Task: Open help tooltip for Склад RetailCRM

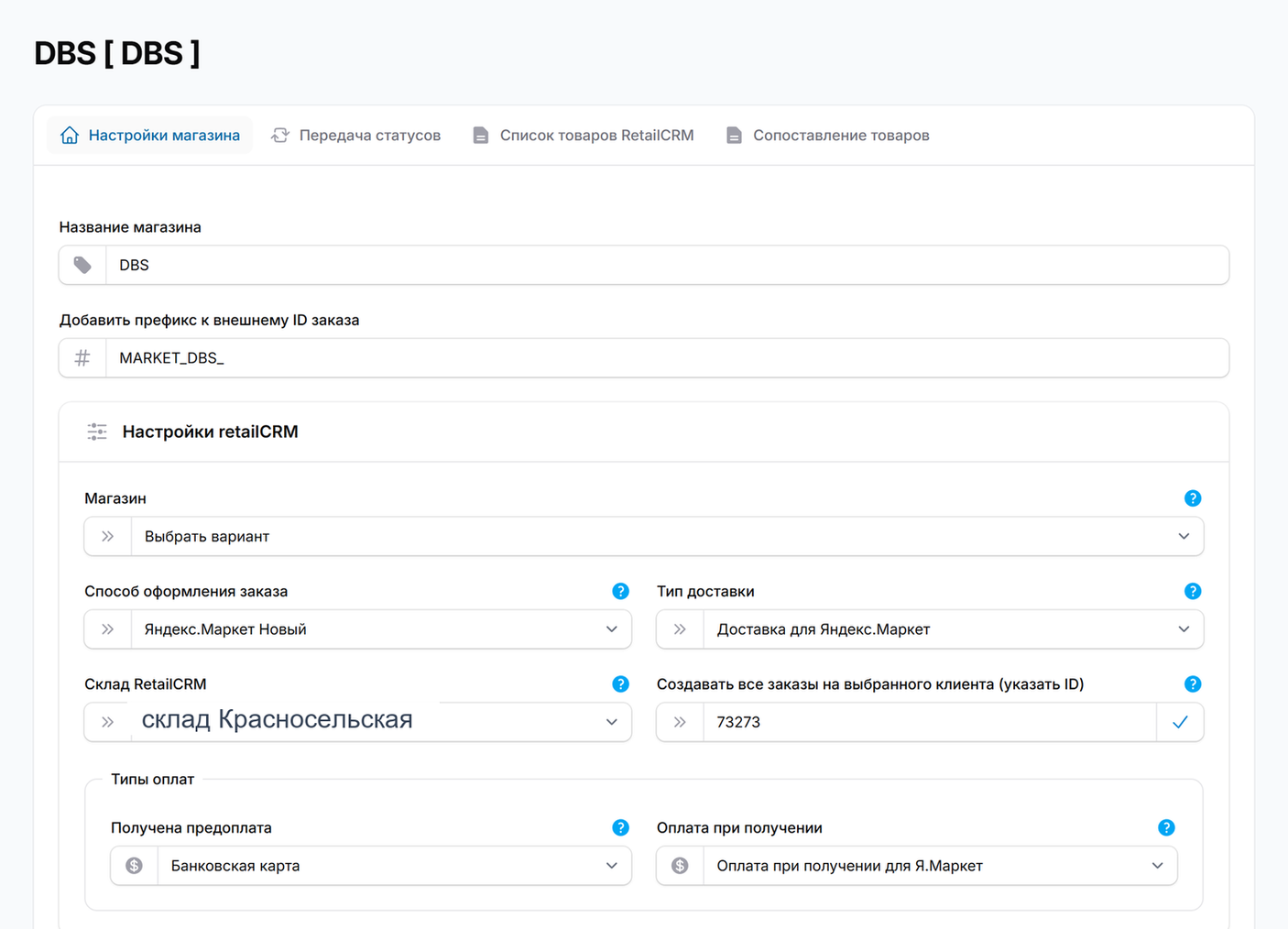Action: coord(620,684)
